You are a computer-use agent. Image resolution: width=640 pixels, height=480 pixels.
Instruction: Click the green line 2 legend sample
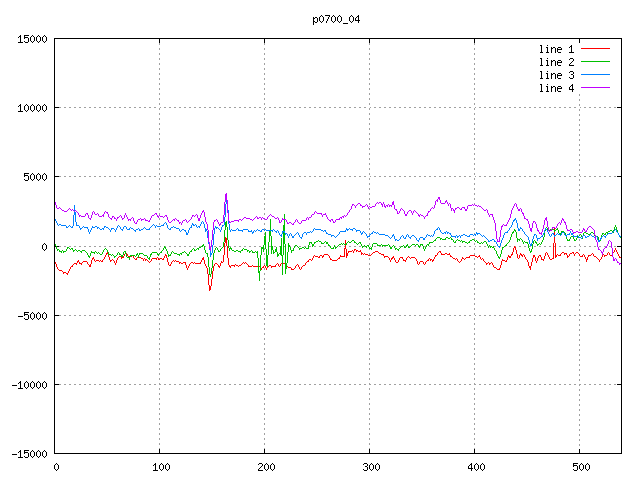595,62
